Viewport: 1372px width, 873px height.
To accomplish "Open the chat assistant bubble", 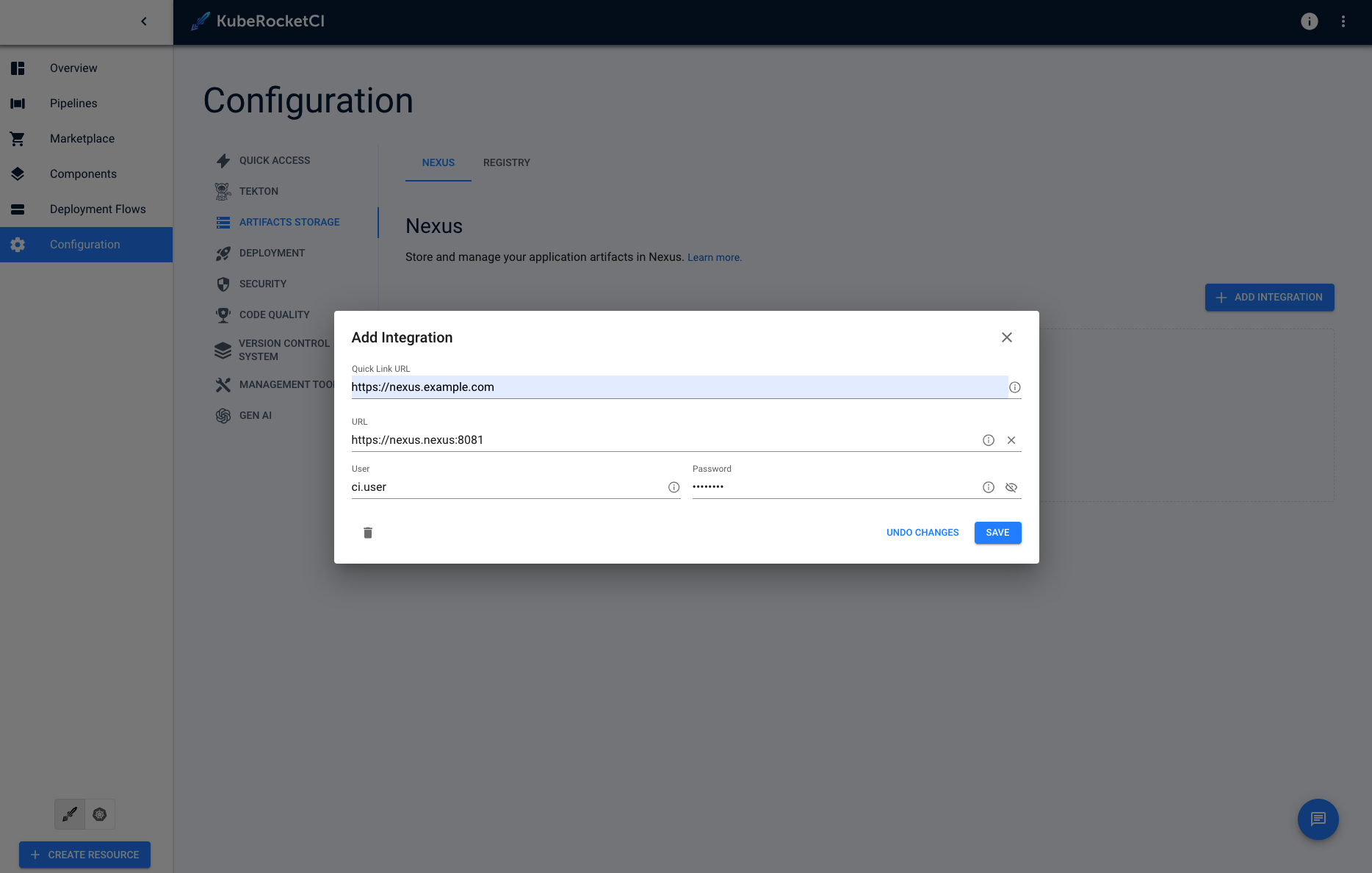I will pyautogui.click(x=1318, y=819).
